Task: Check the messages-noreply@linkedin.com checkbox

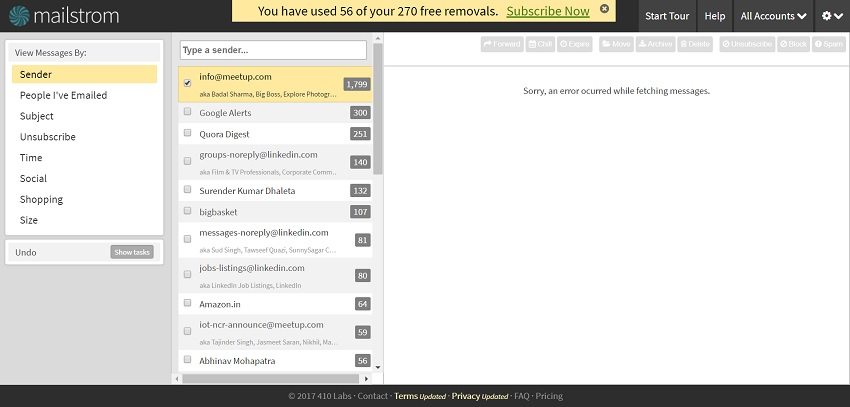Action: [188, 239]
